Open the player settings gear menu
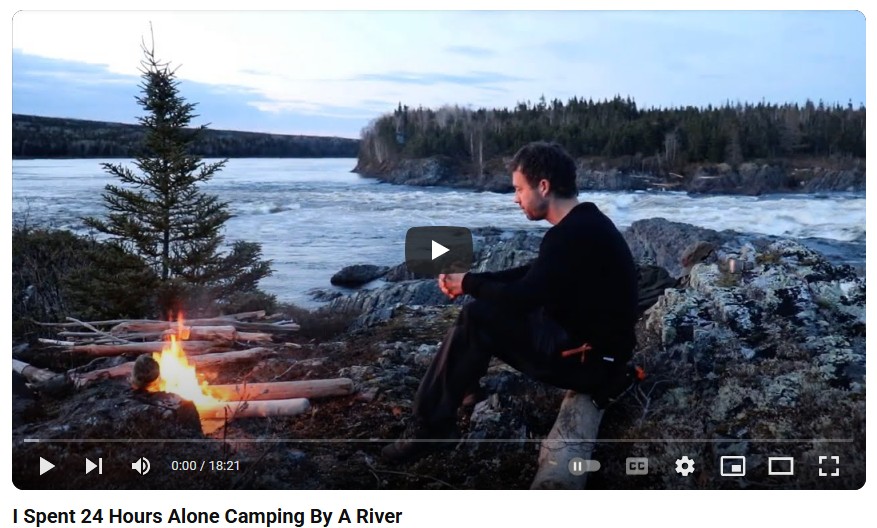 685,466
